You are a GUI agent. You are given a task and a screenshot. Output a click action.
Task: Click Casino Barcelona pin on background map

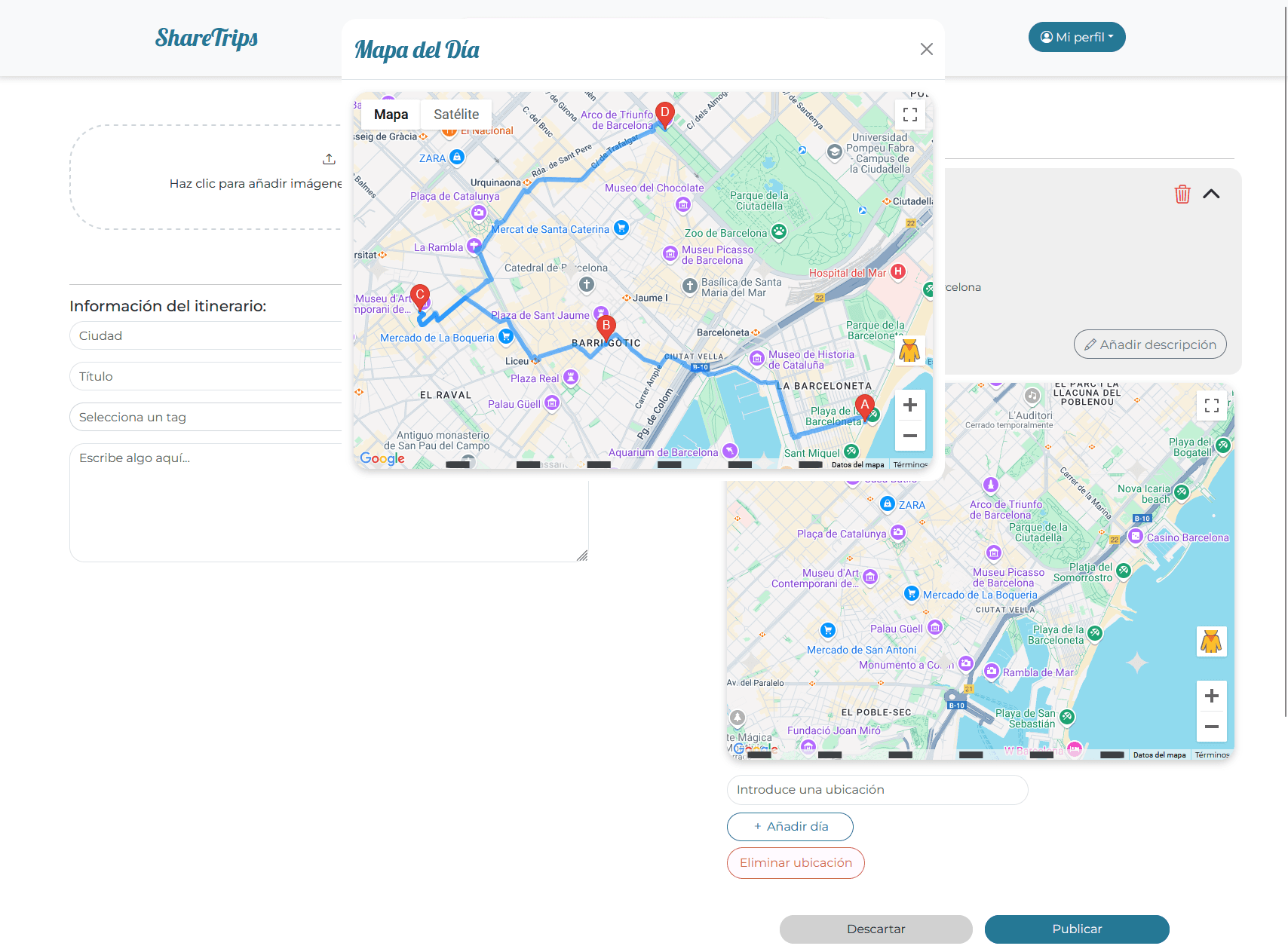pyautogui.click(x=1136, y=536)
